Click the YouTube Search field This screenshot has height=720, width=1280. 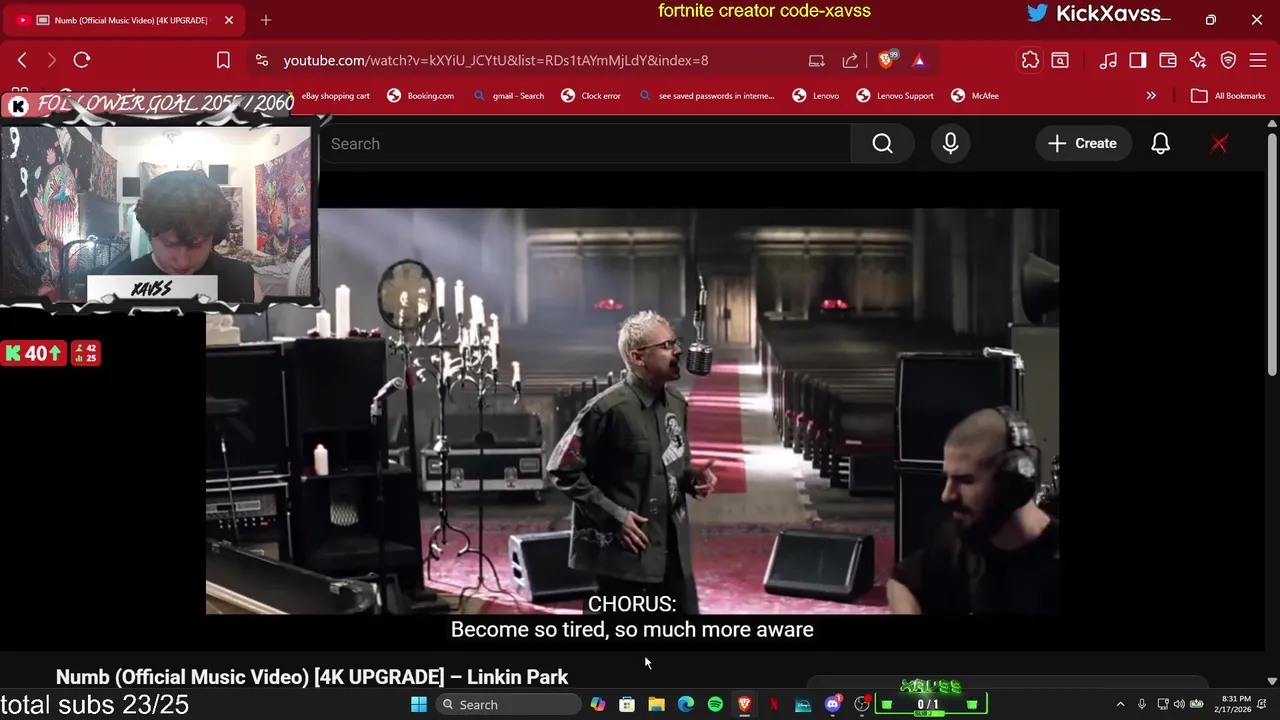click(585, 144)
